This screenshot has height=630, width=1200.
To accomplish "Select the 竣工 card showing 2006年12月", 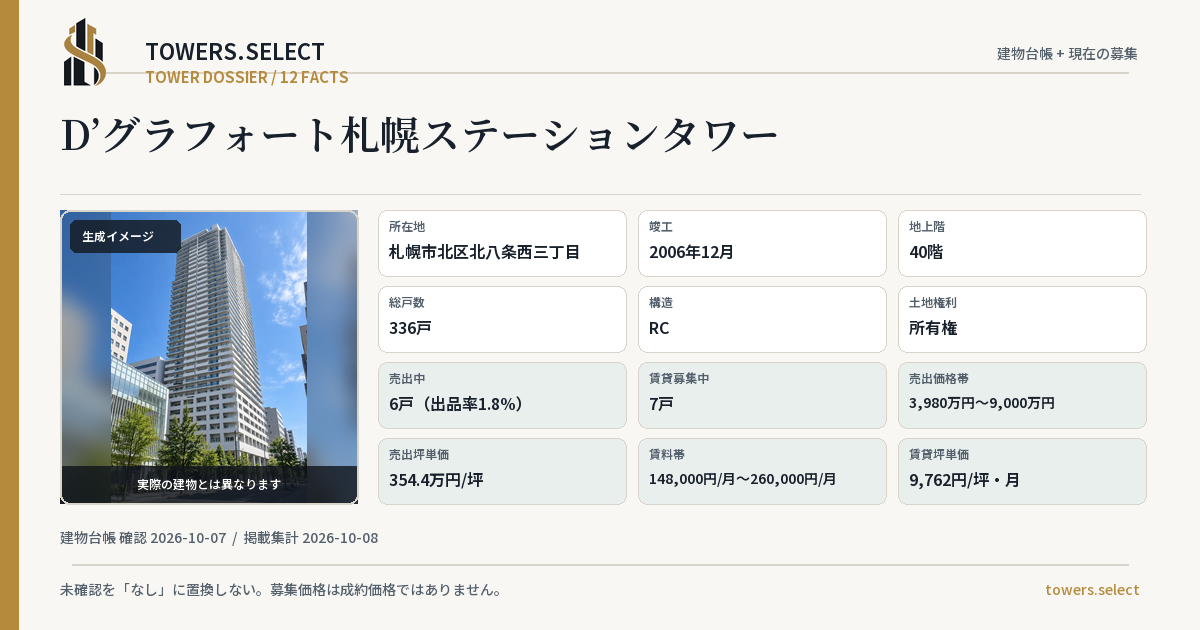I will click(x=762, y=243).
